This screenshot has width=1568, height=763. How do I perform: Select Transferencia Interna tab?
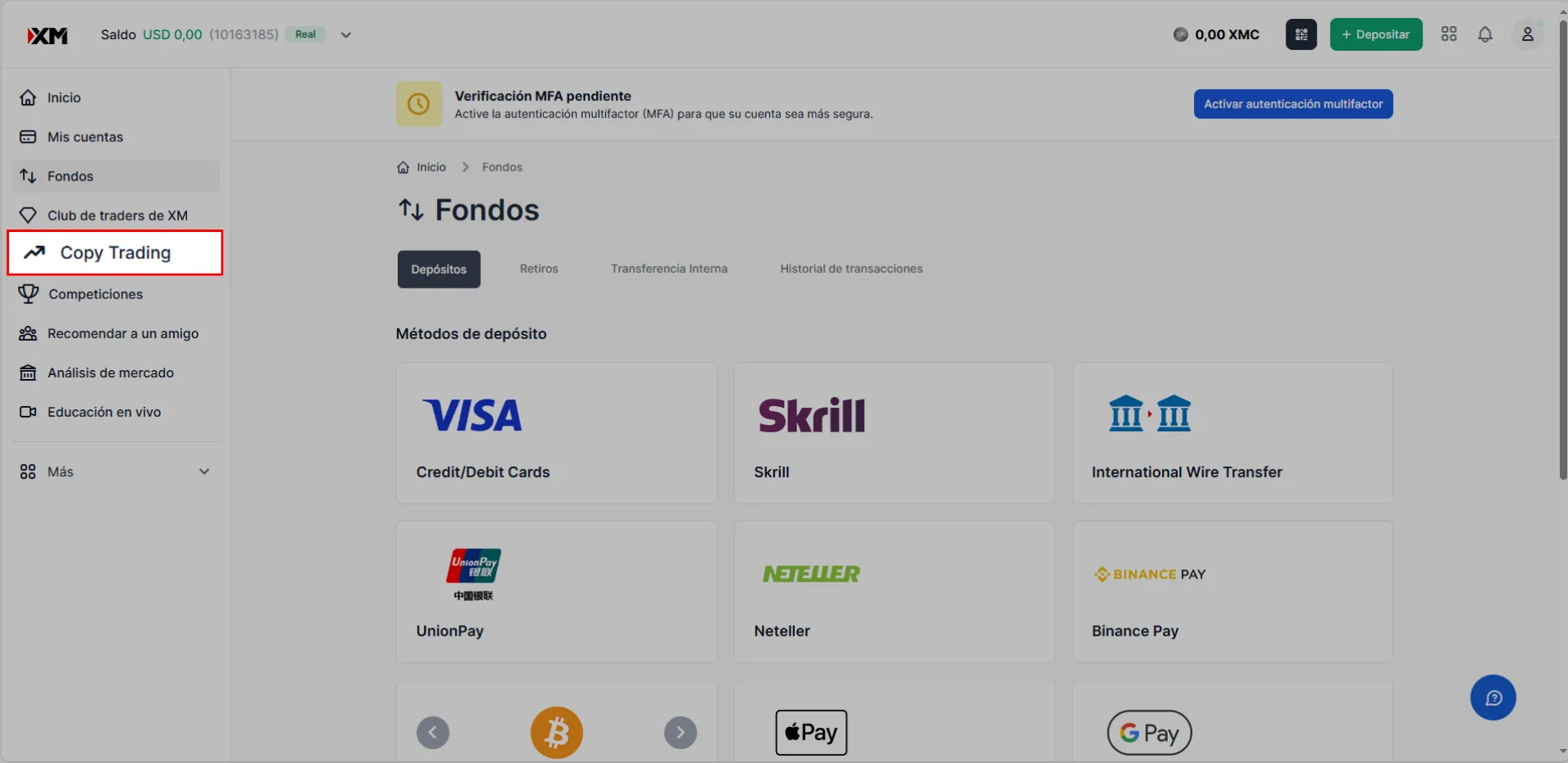(669, 269)
